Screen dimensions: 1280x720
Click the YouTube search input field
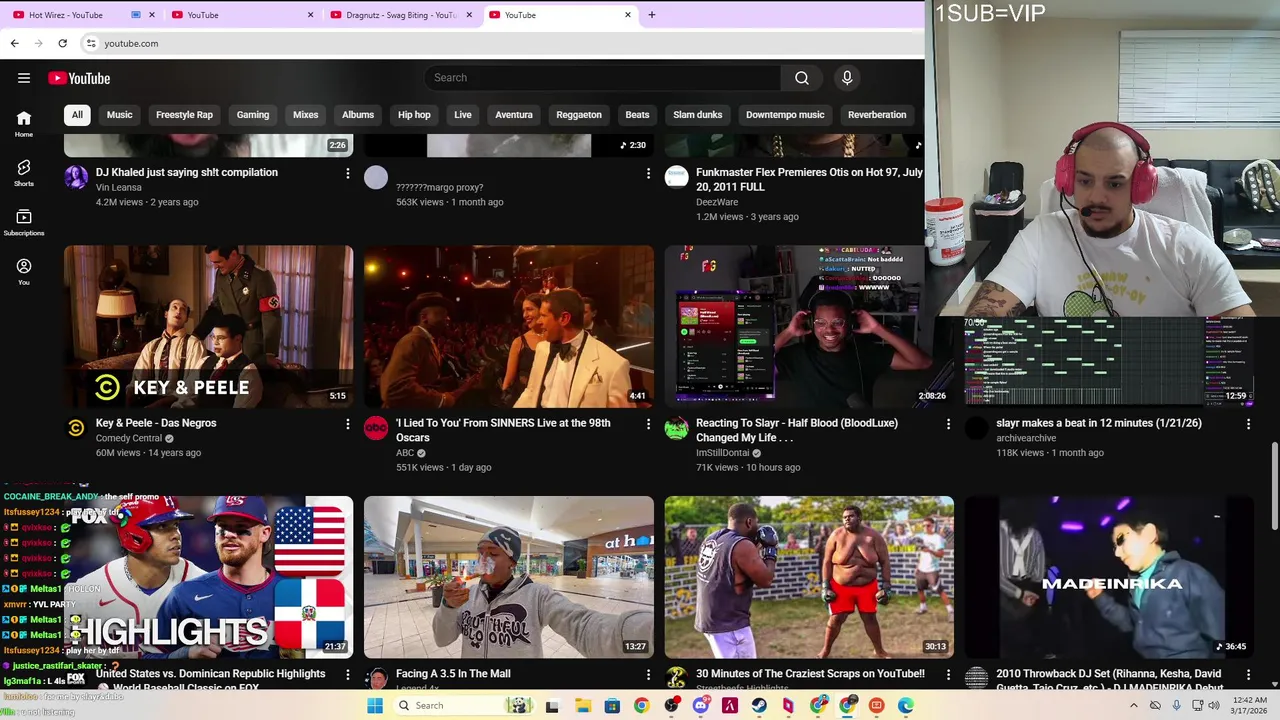[603, 78]
